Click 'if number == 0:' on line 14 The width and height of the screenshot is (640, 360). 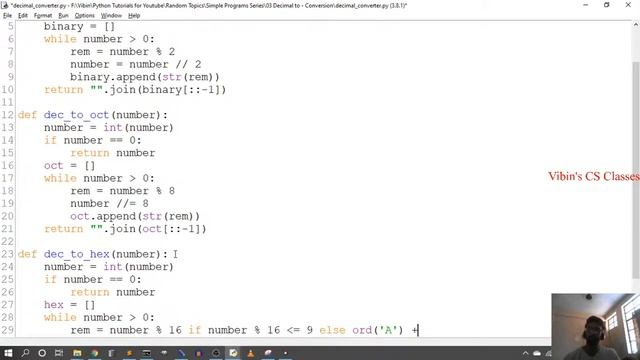coord(93,140)
